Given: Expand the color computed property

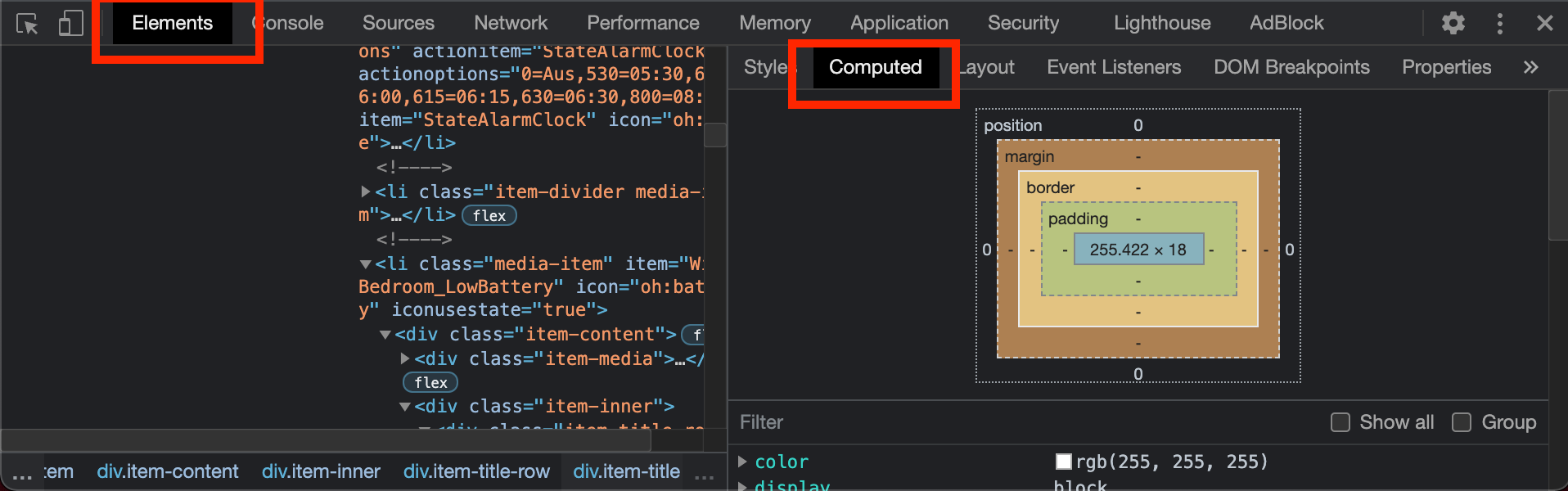Looking at the screenshot, I should tap(742, 462).
